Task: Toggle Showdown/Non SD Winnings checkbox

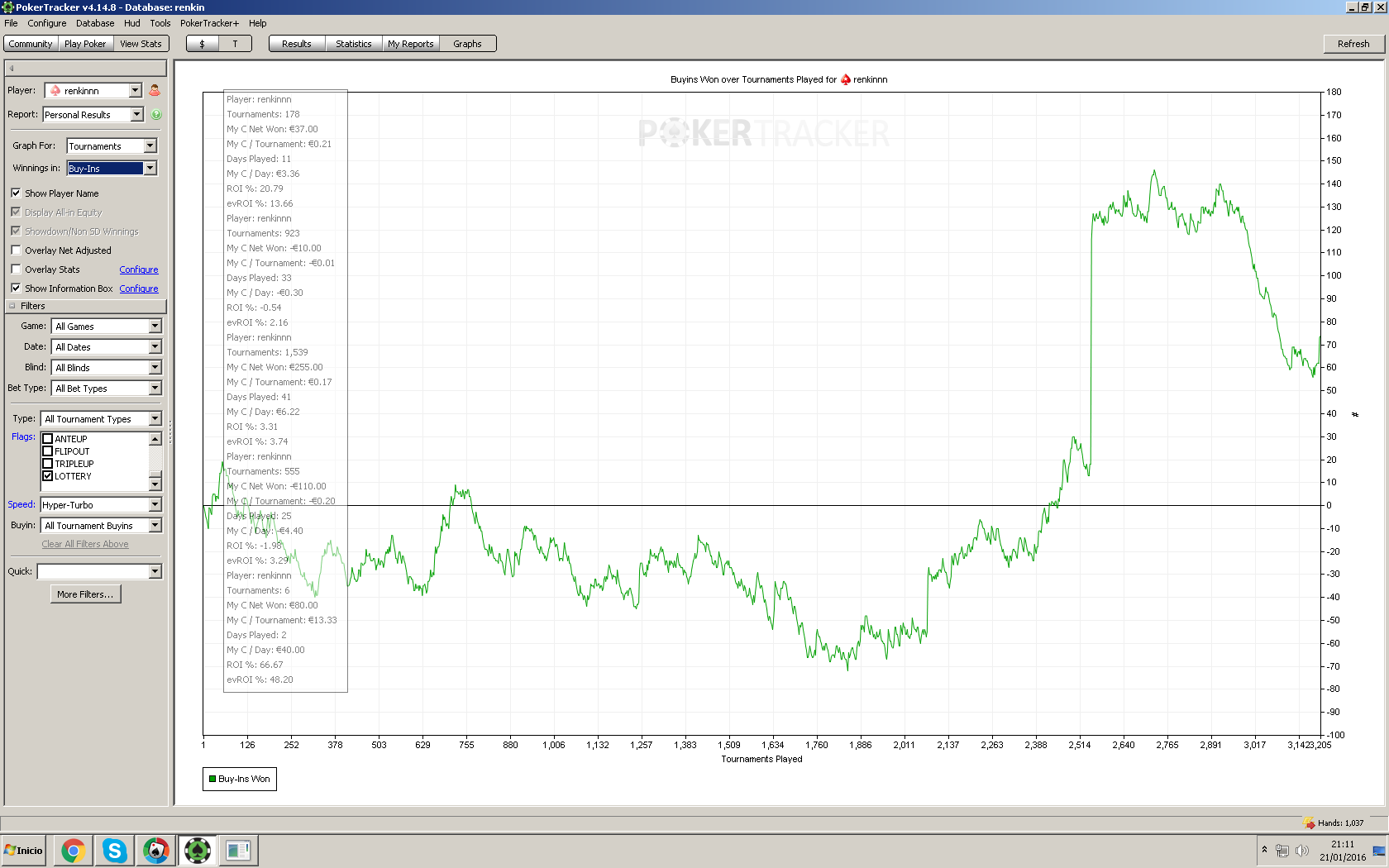Action: 16,231
